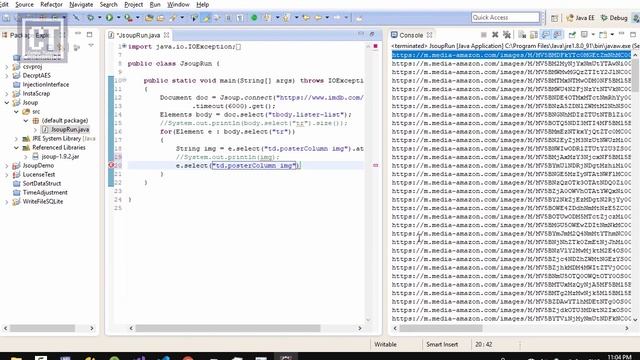Maximize the Console view
640x360 pixels.
coord(633,35)
